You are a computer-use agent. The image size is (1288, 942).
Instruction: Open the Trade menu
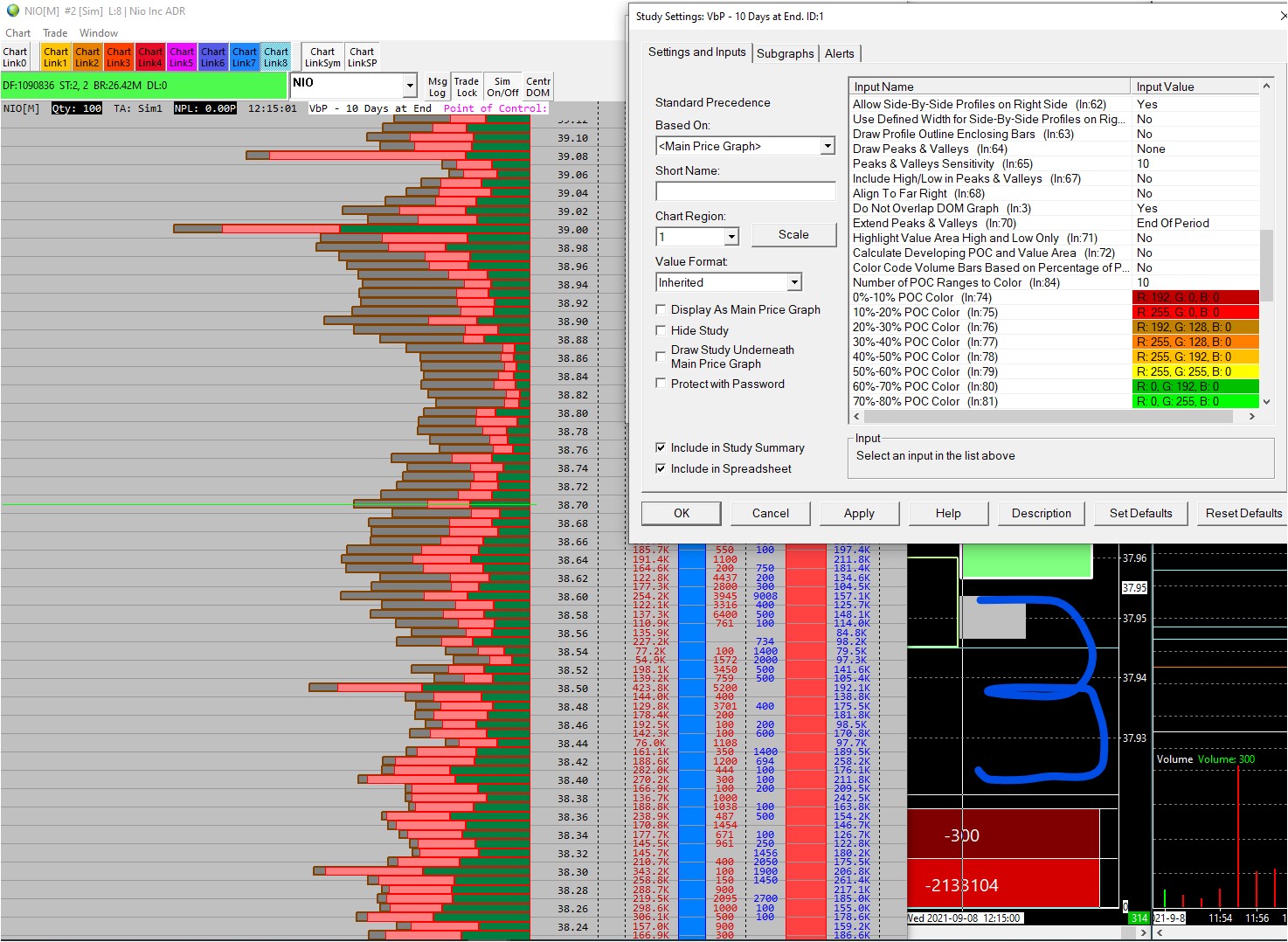[x=55, y=33]
